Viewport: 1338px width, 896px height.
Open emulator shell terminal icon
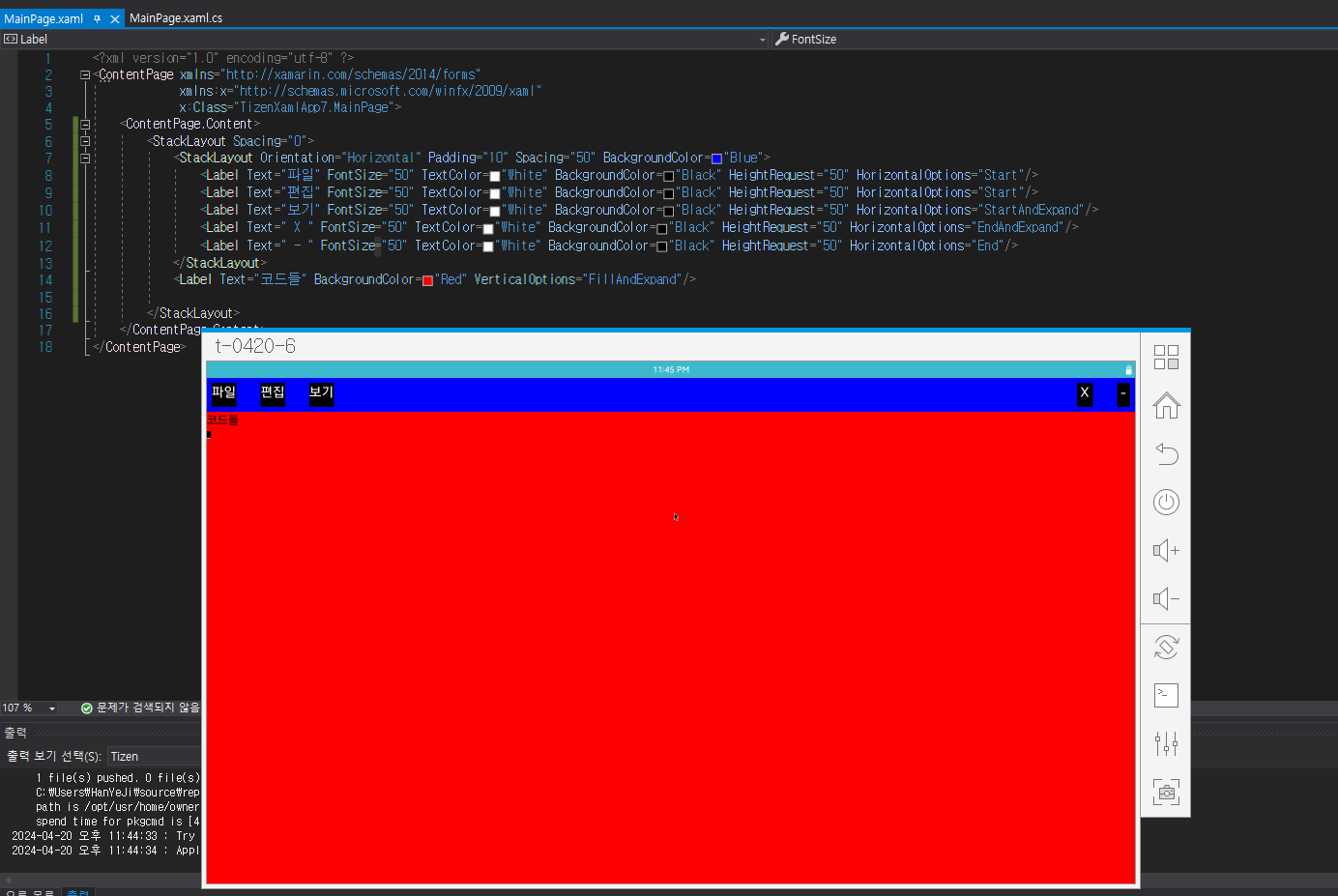1166,695
